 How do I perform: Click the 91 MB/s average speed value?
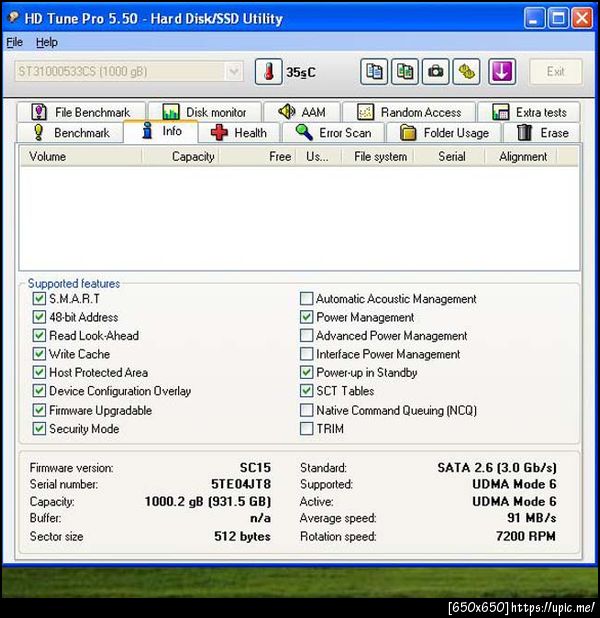(x=532, y=517)
